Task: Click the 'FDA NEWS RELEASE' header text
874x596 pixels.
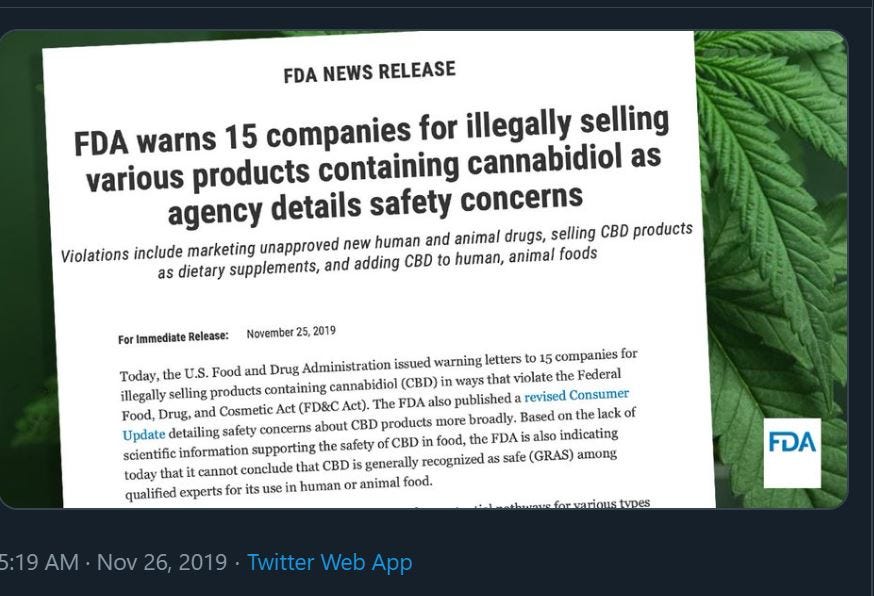Action: pyautogui.click(x=369, y=73)
